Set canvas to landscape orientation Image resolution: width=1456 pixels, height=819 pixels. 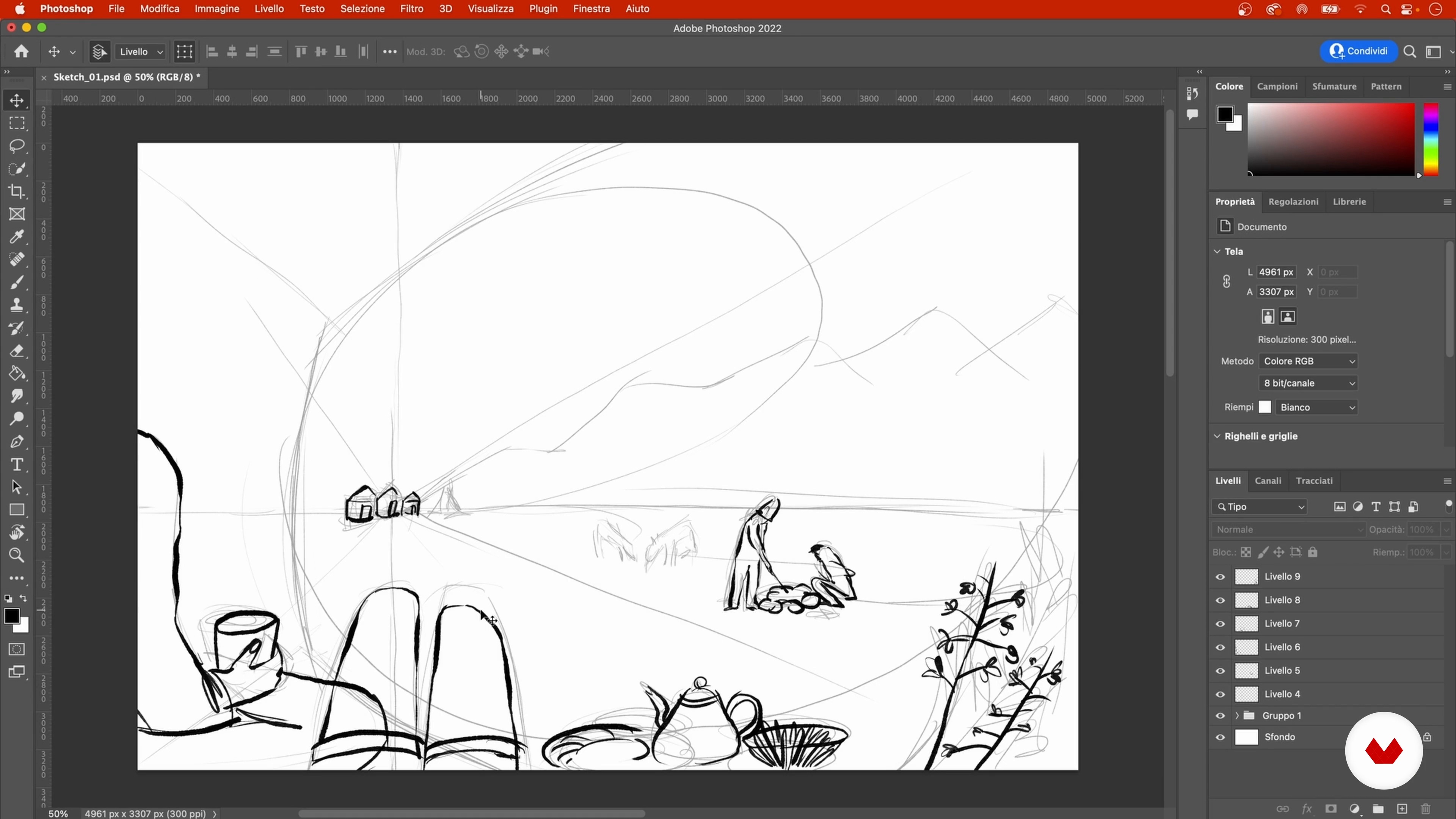tap(1288, 317)
